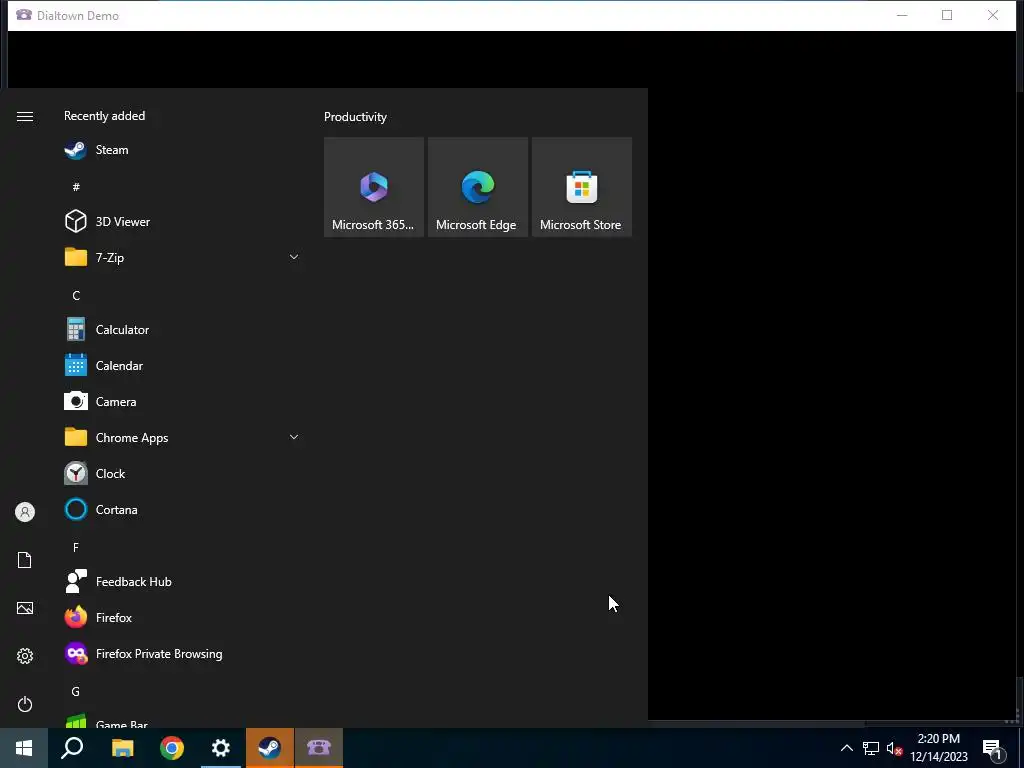Screen dimensions: 1024x768
Task: Open the Microsoft 365 tile
Action: (374, 187)
